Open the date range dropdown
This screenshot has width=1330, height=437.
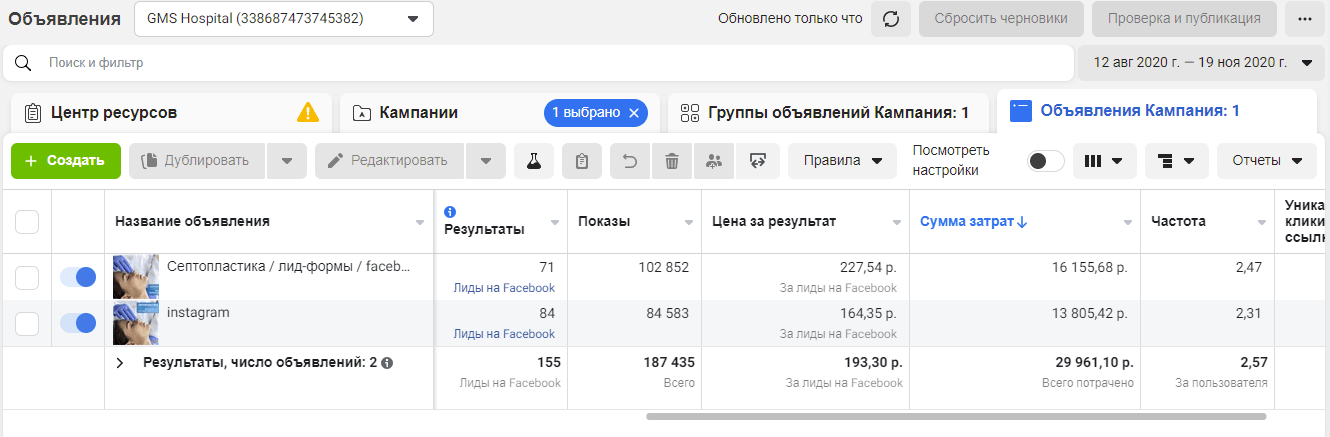1200,62
